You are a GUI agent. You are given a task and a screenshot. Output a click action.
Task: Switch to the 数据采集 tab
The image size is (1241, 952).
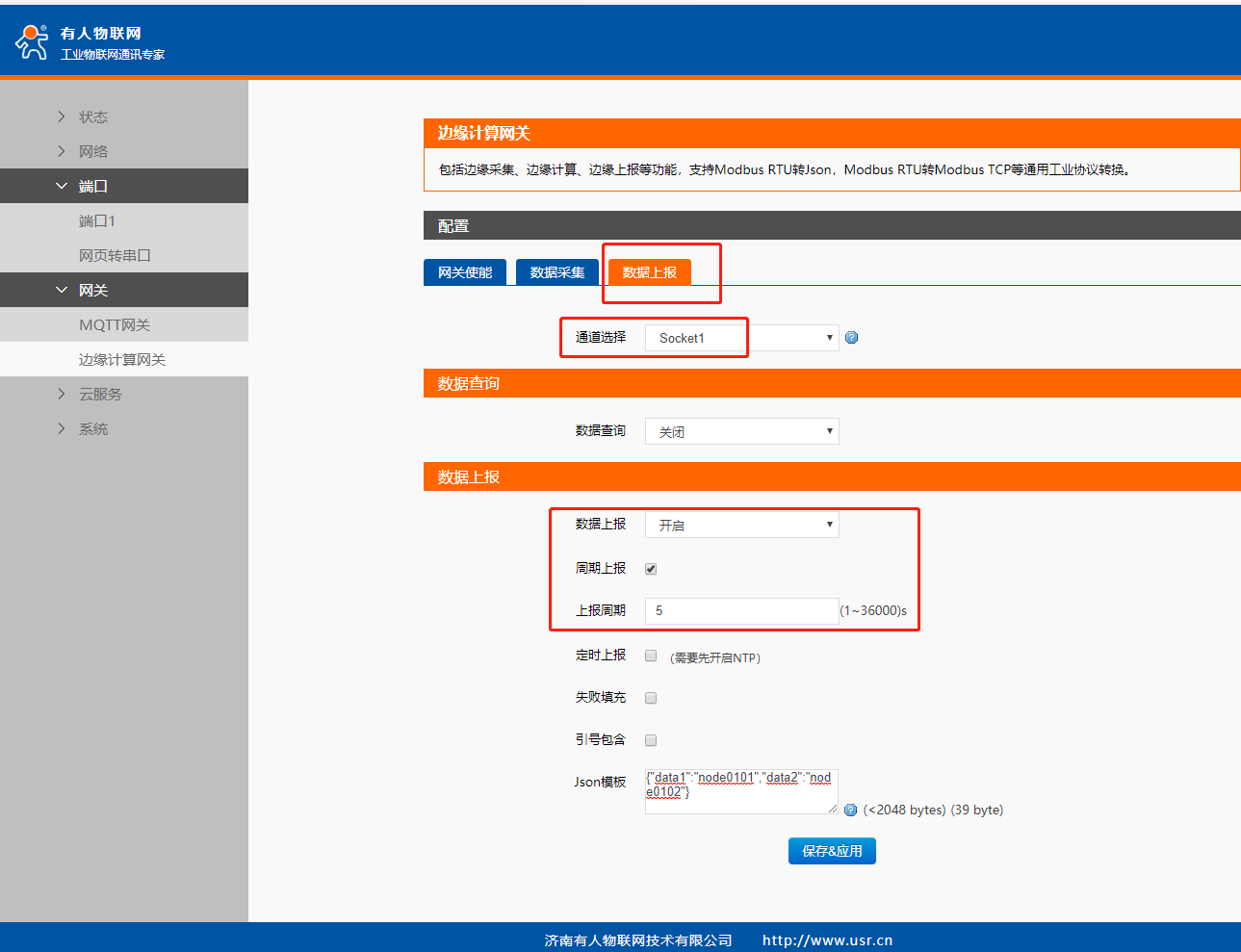tap(557, 272)
